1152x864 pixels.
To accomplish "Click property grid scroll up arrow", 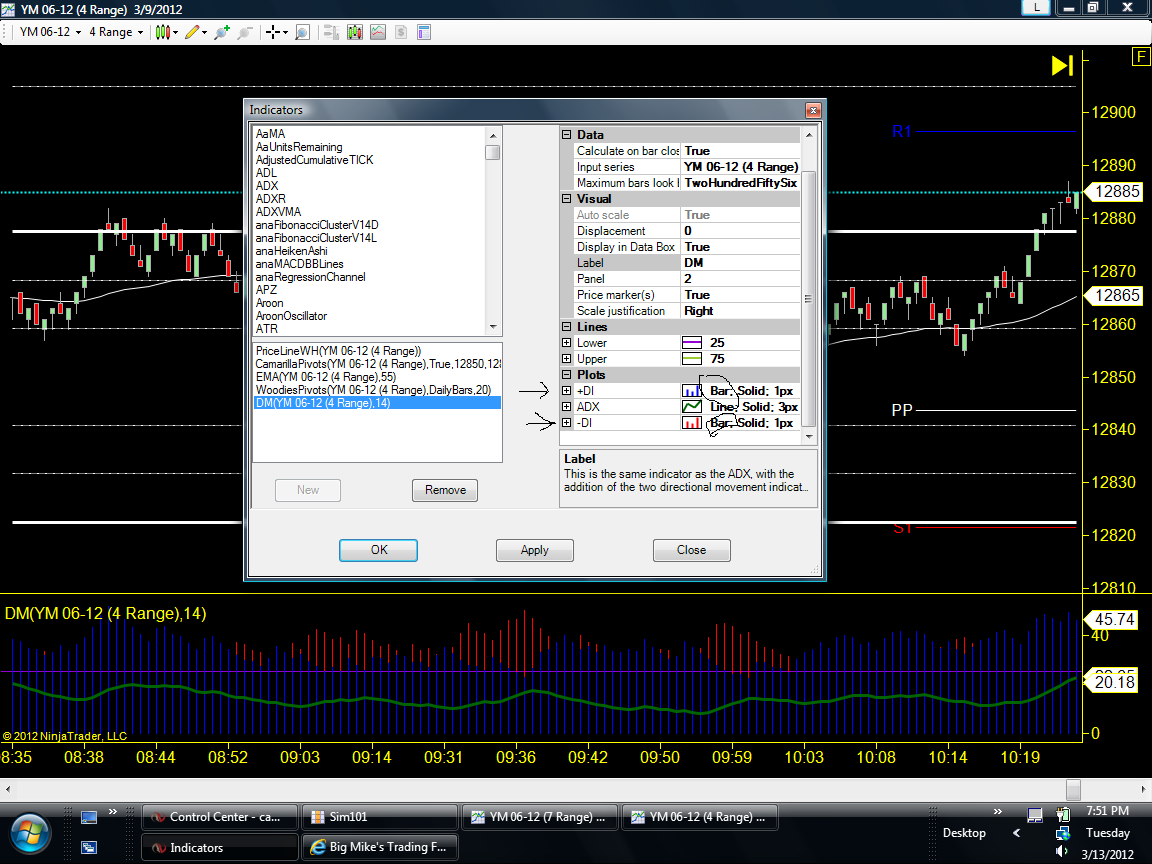I will (809, 135).
